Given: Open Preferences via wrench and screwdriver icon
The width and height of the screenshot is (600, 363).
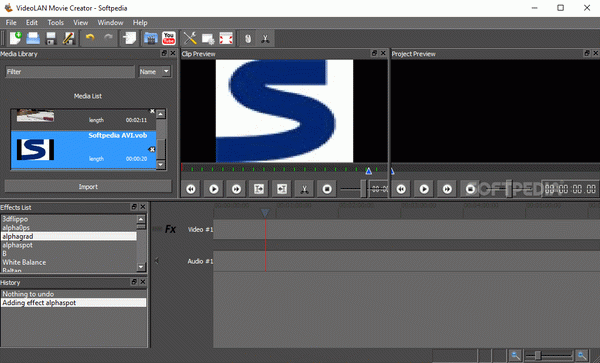Looking at the screenshot, I should click(x=190, y=38).
